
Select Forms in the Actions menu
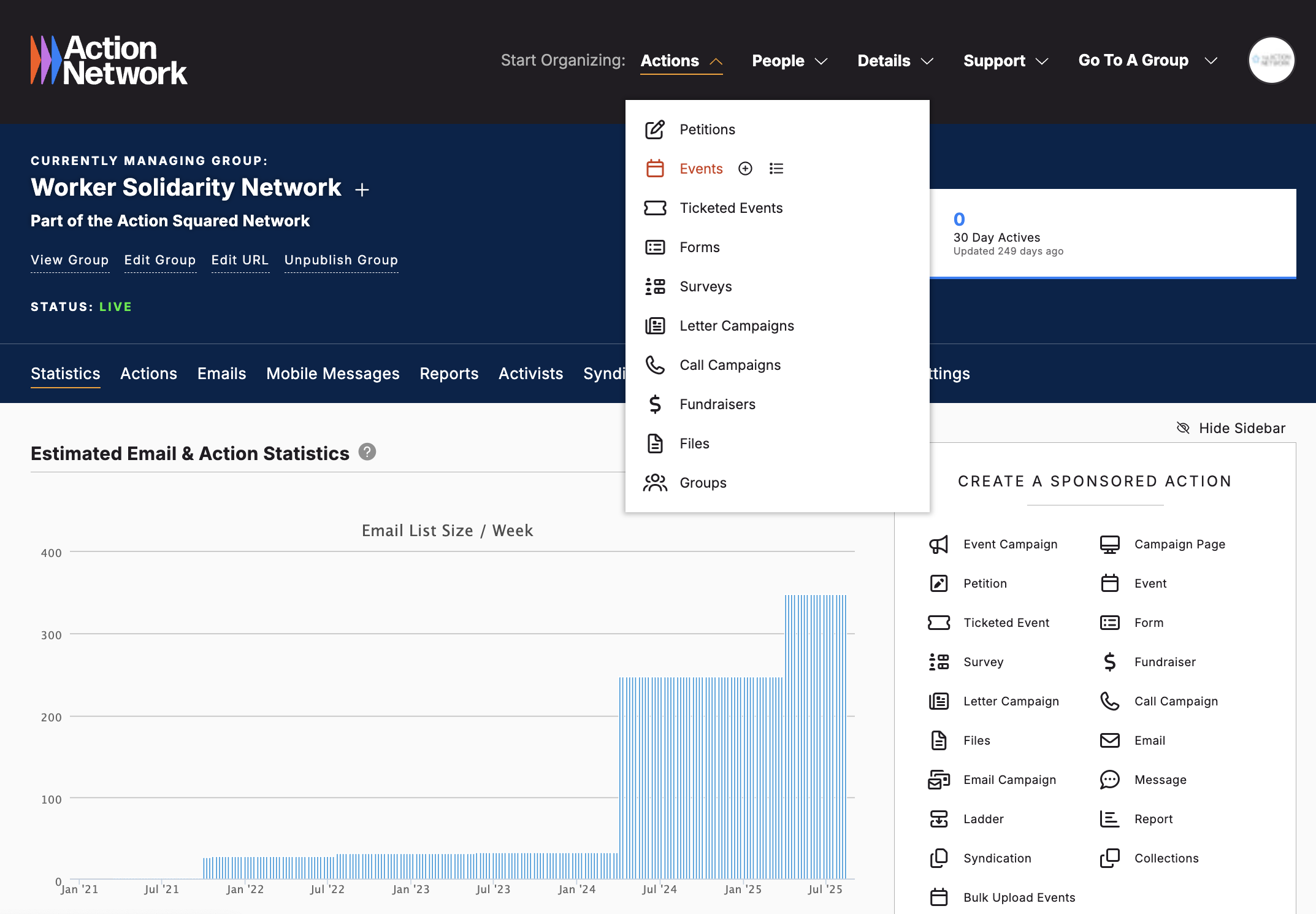[x=700, y=247]
